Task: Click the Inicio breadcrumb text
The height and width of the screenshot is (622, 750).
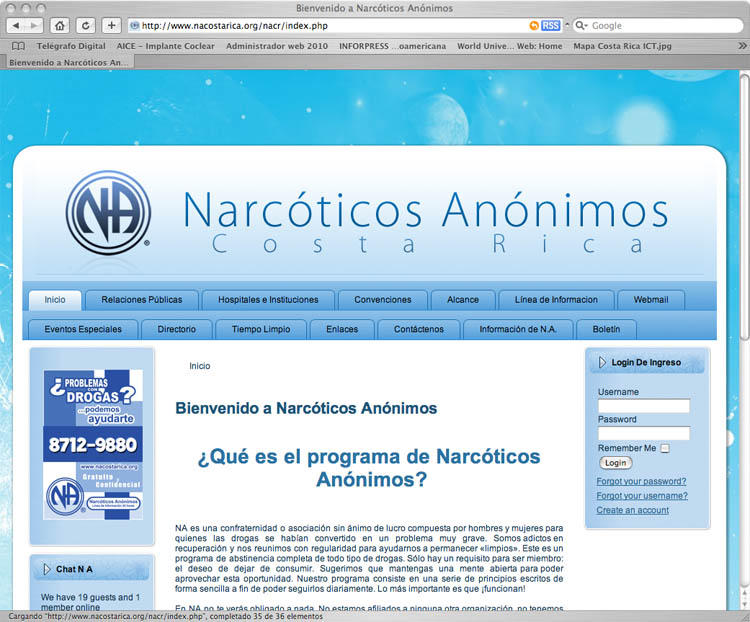Action: pyautogui.click(x=199, y=366)
